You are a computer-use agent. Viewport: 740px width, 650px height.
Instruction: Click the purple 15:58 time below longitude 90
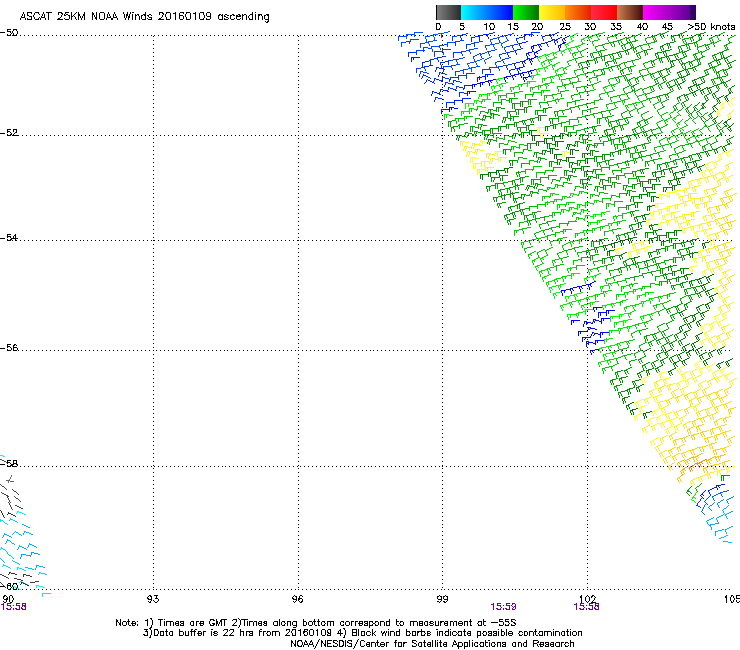click(14, 607)
